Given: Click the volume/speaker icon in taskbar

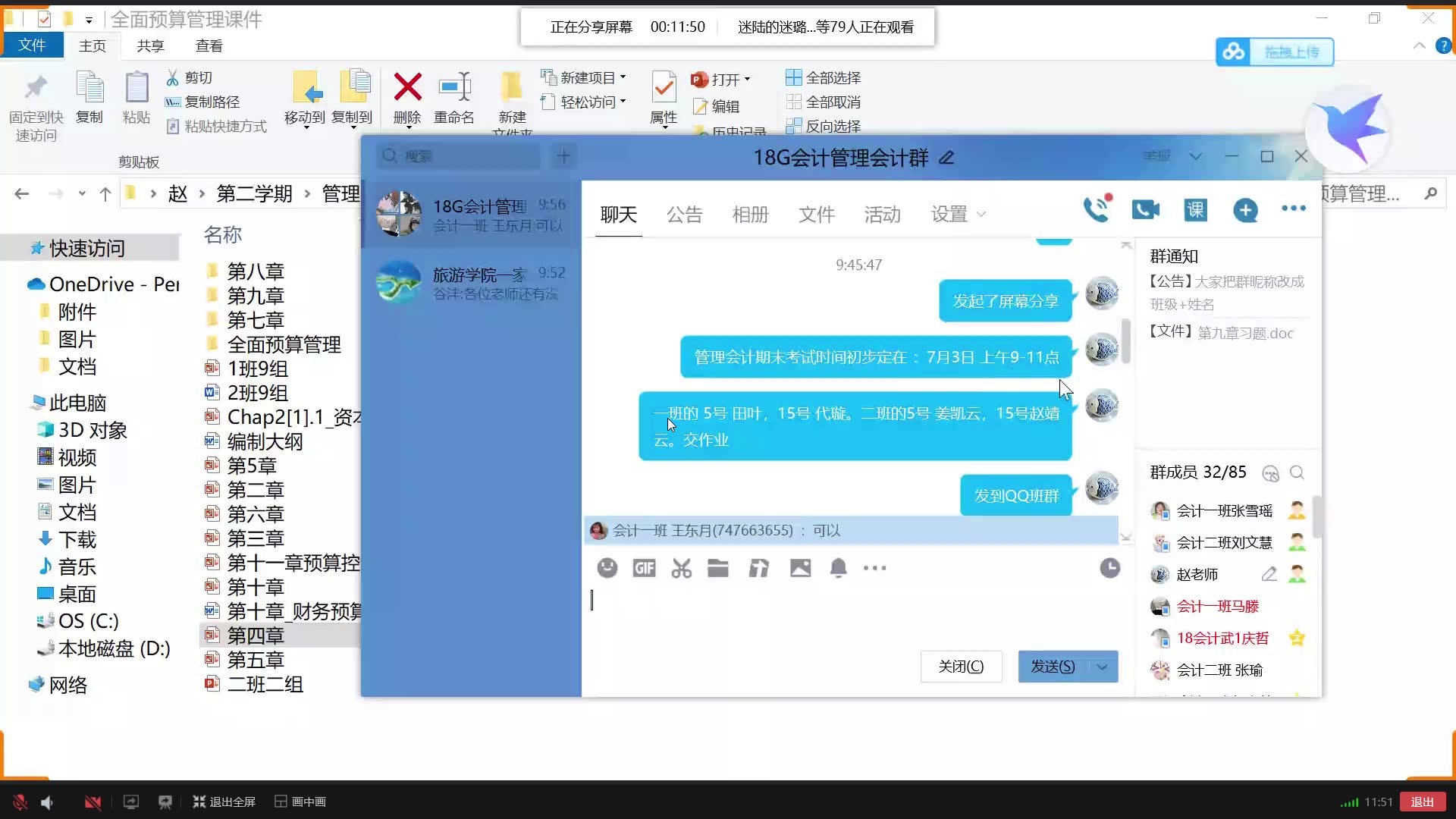Looking at the screenshot, I should pyautogui.click(x=46, y=801).
